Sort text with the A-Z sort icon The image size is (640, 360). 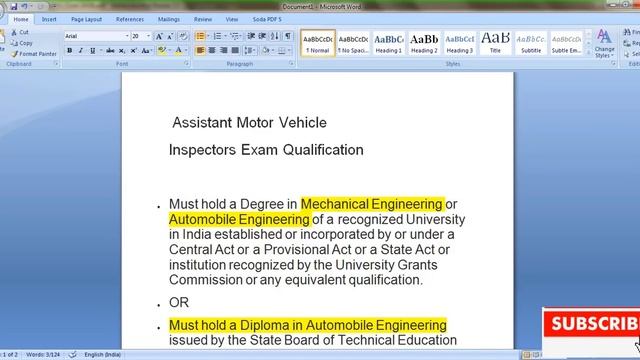(275, 36)
